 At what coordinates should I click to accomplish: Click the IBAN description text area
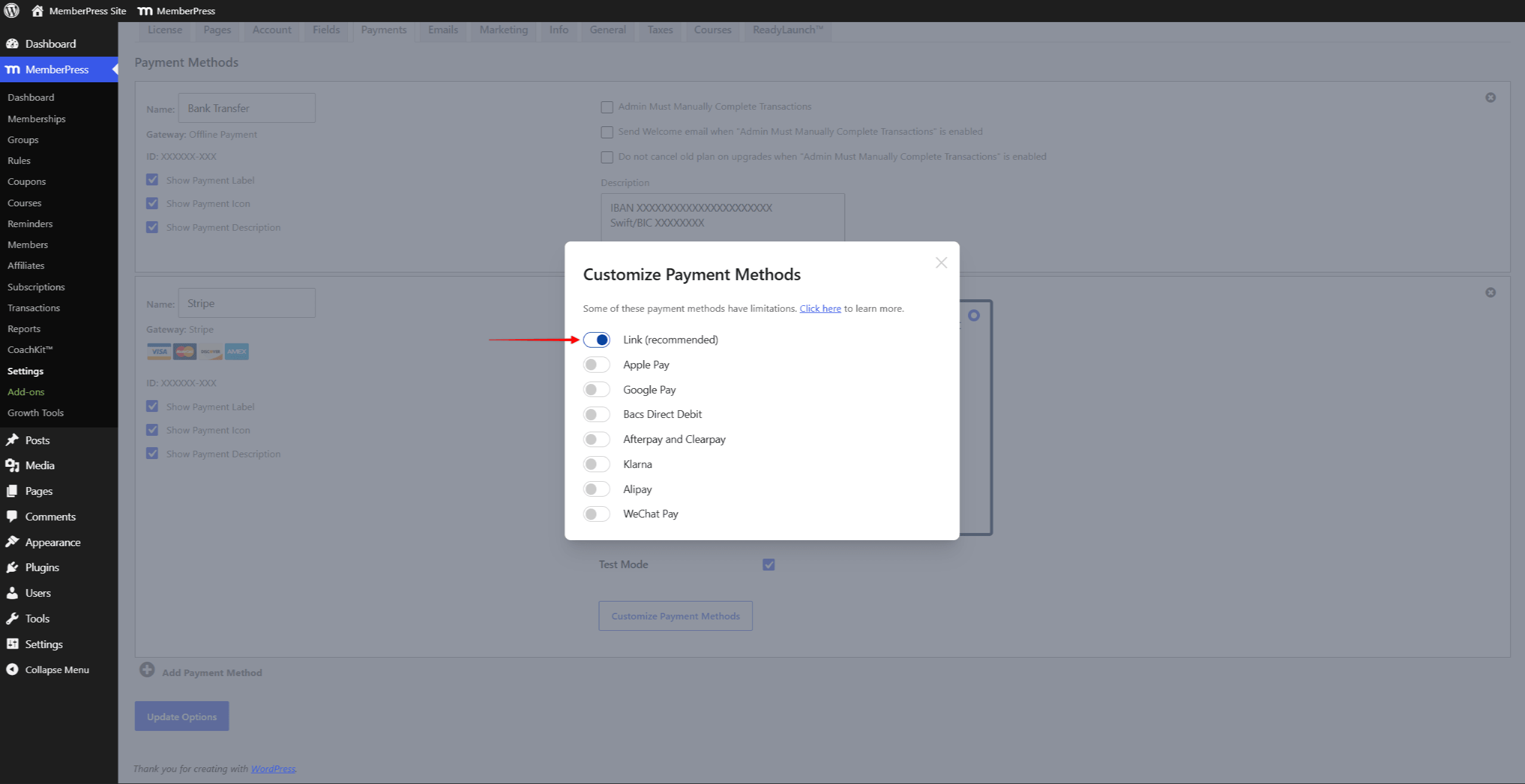click(x=723, y=217)
